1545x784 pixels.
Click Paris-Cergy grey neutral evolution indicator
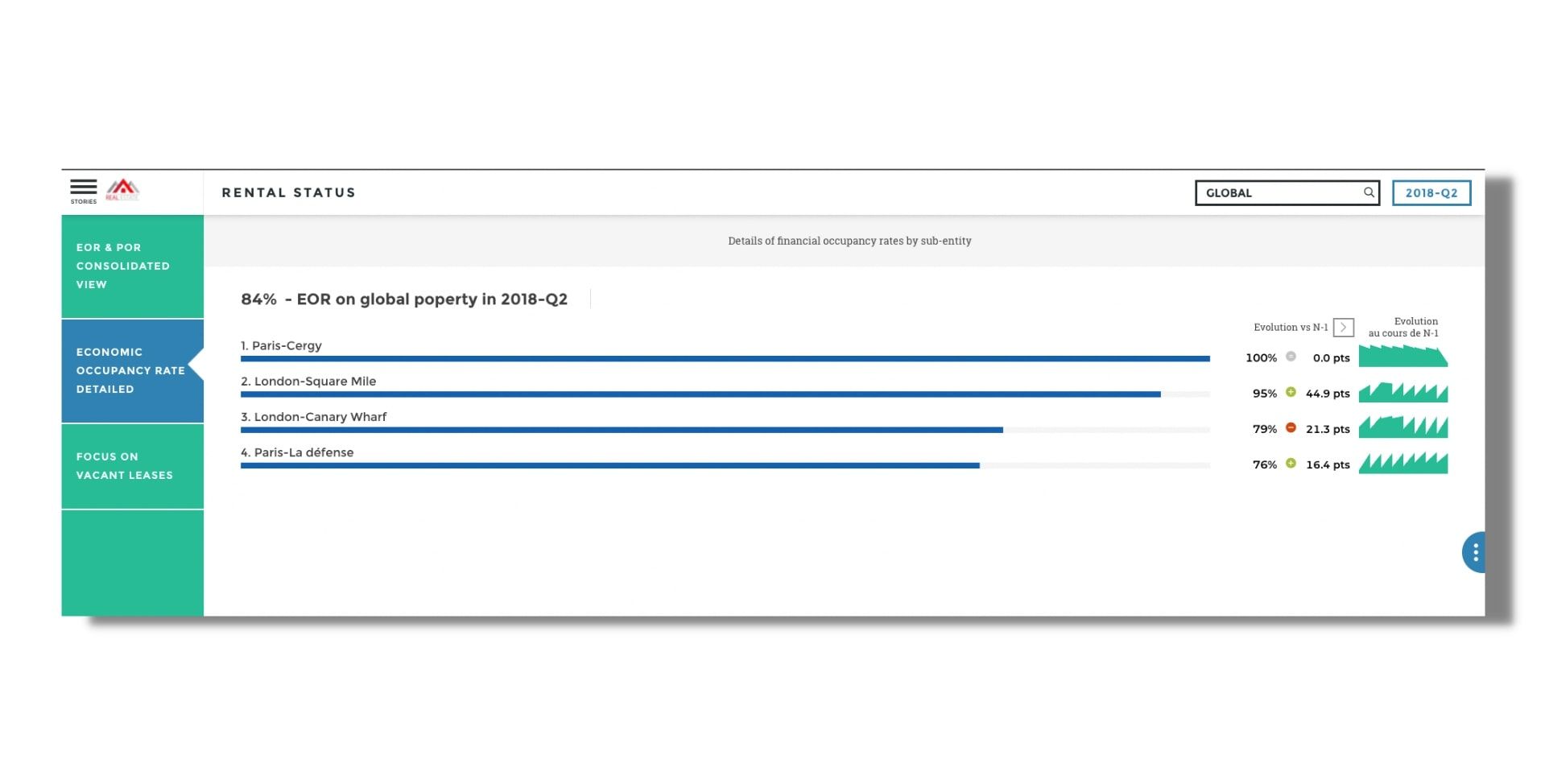(x=1291, y=357)
